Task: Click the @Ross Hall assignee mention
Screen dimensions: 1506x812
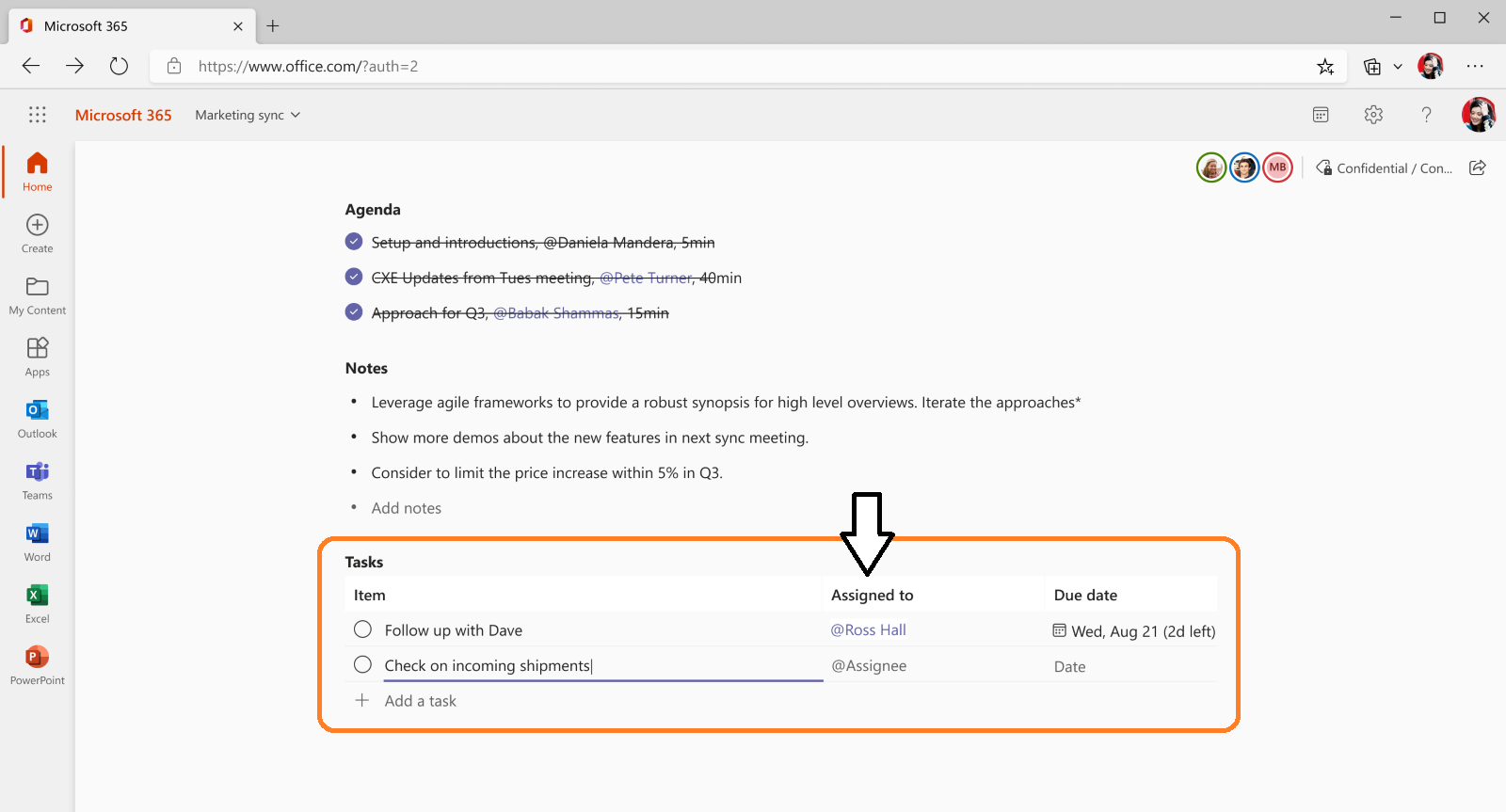Action: coord(868,630)
